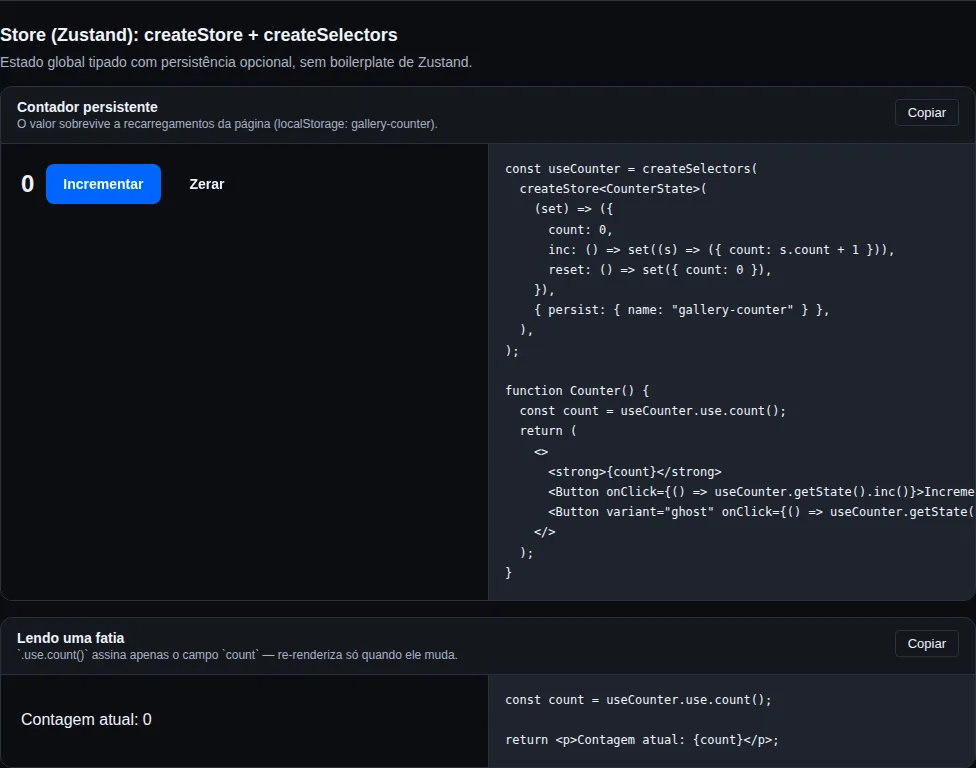Click the "Contador persistente" card title
Screen dimensions: 976x768
pyautogui.click(x=87, y=107)
